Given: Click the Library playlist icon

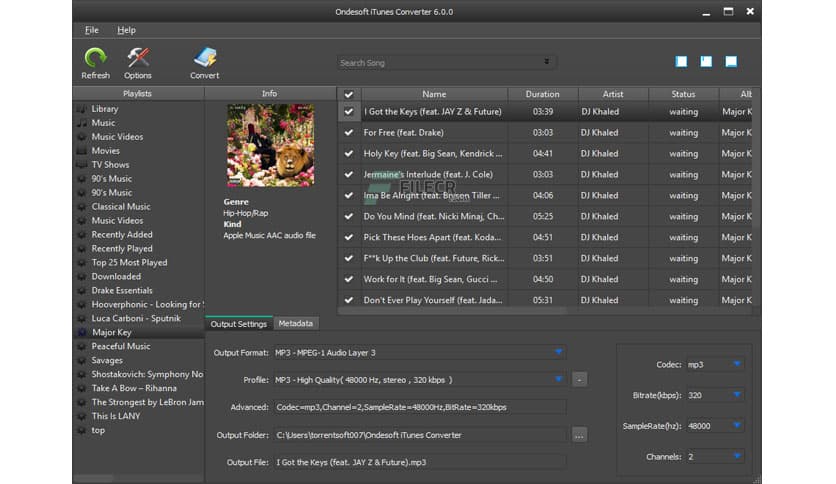Looking at the screenshot, I should pyautogui.click(x=82, y=109).
